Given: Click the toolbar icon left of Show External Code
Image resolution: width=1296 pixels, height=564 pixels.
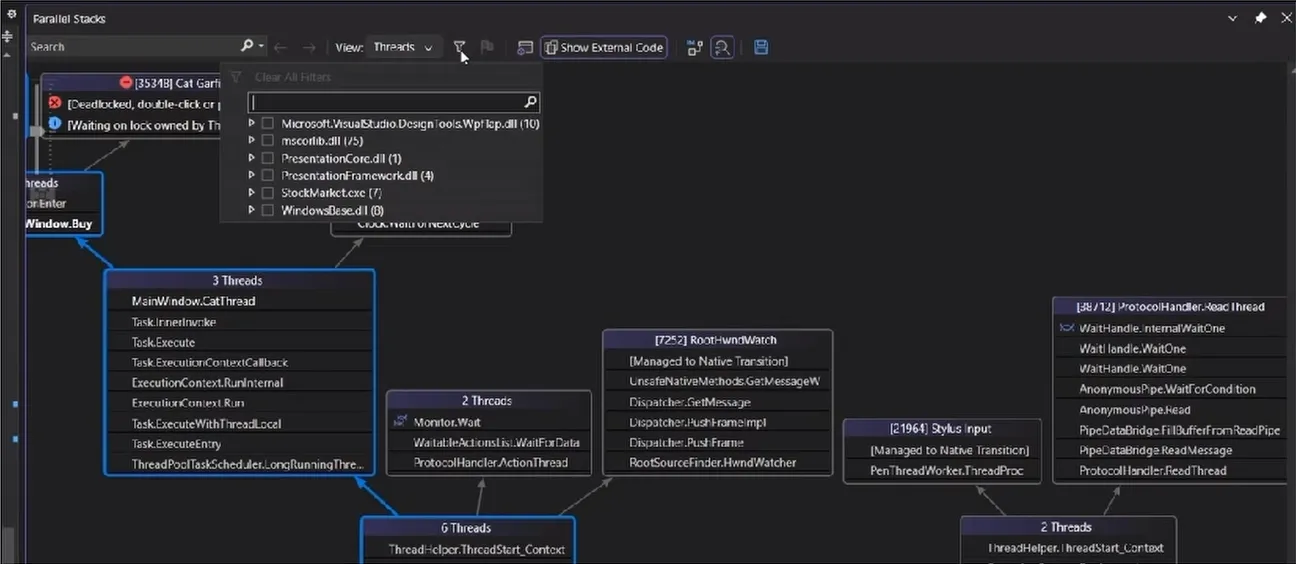Looking at the screenshot, I should coord(525,47).
